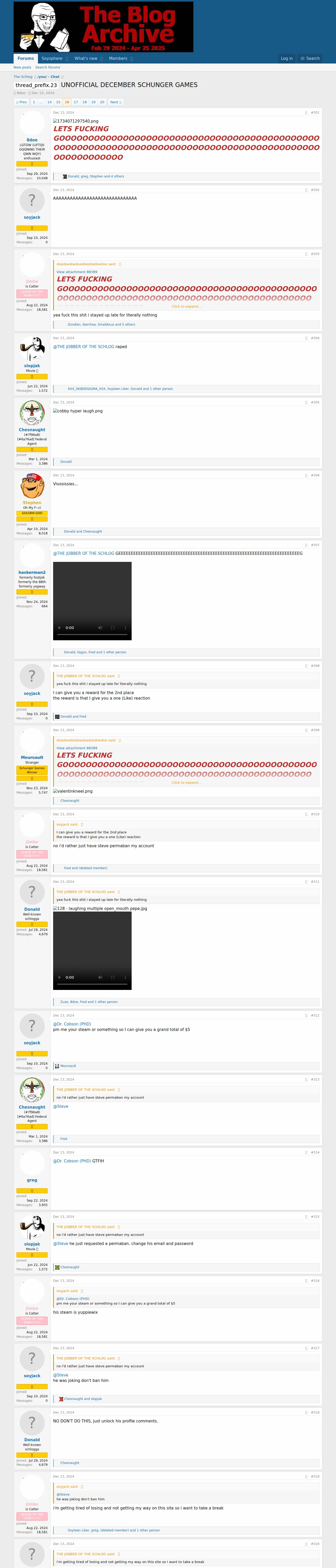Play the video in post #307
Viewport: 336px width, 1568px height.
click(x=59, y=627)
